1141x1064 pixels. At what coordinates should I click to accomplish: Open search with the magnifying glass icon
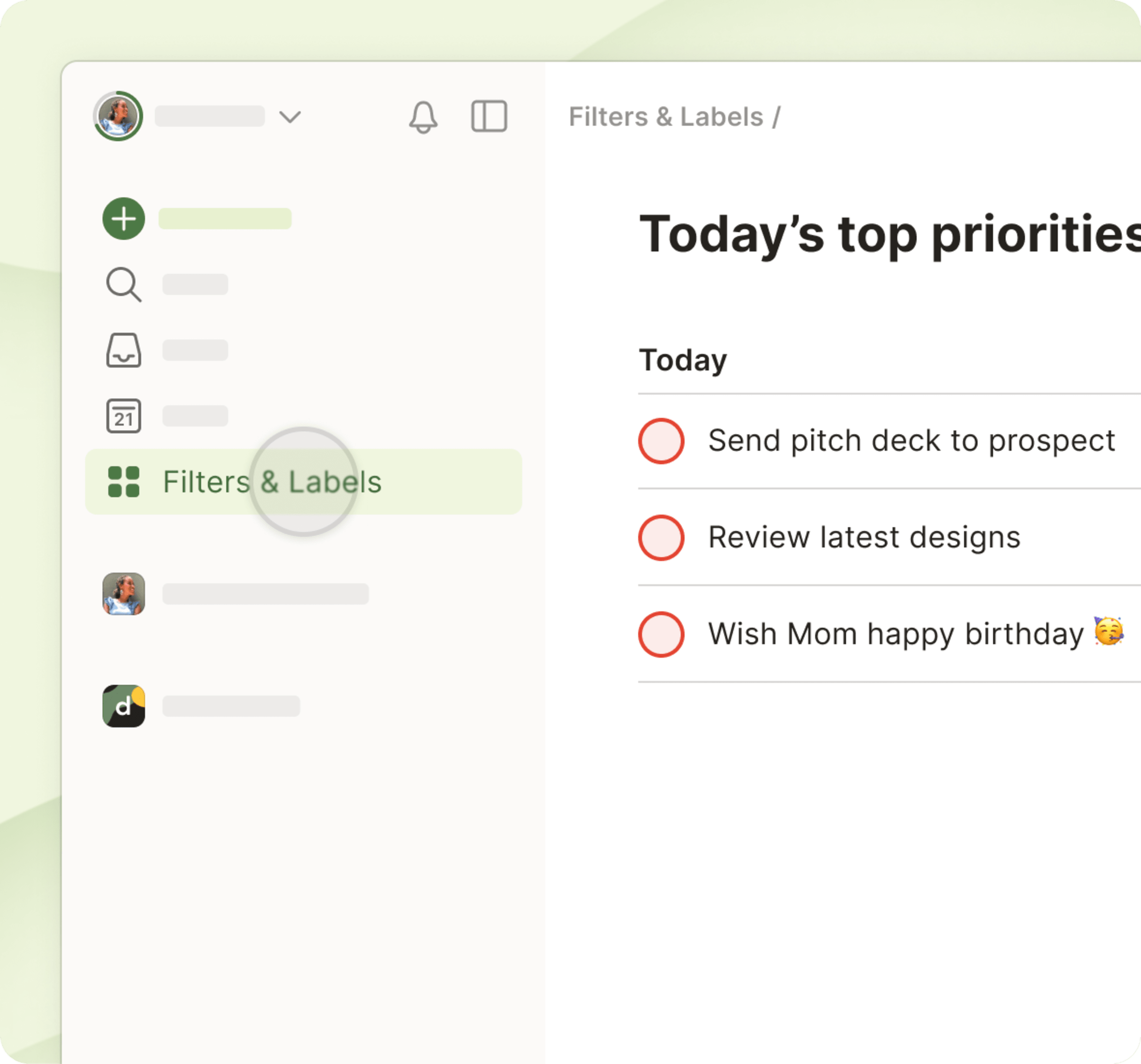123,284
